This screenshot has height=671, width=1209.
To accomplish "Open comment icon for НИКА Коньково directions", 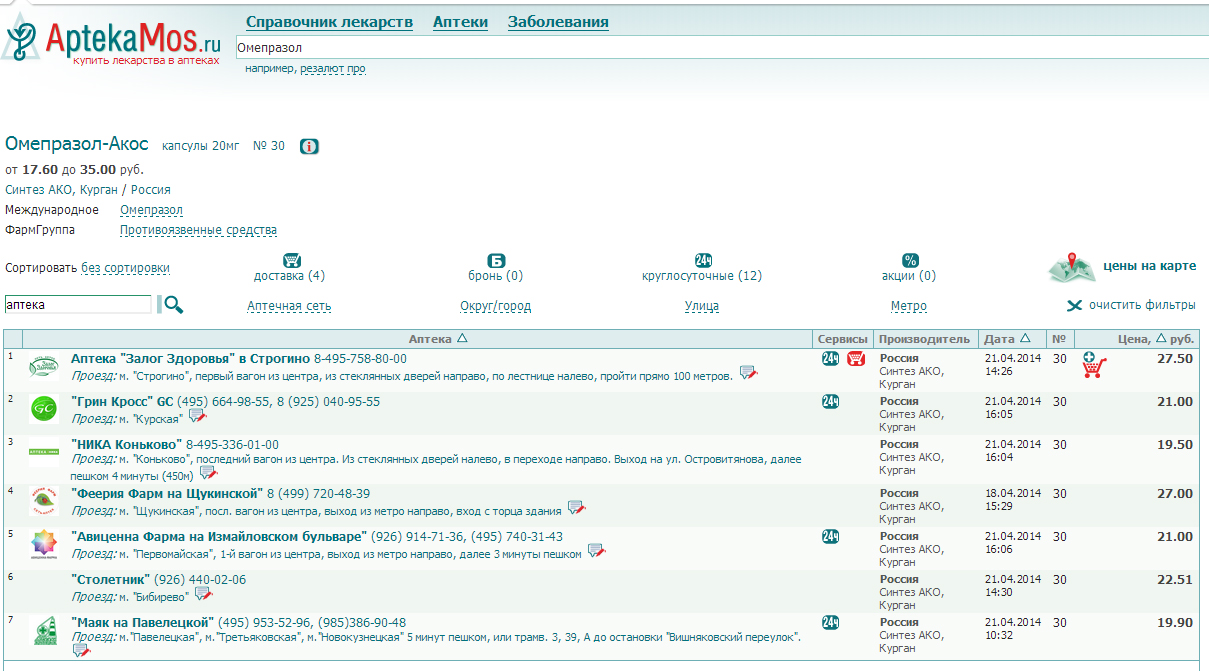I will click(x=208, y=473).
